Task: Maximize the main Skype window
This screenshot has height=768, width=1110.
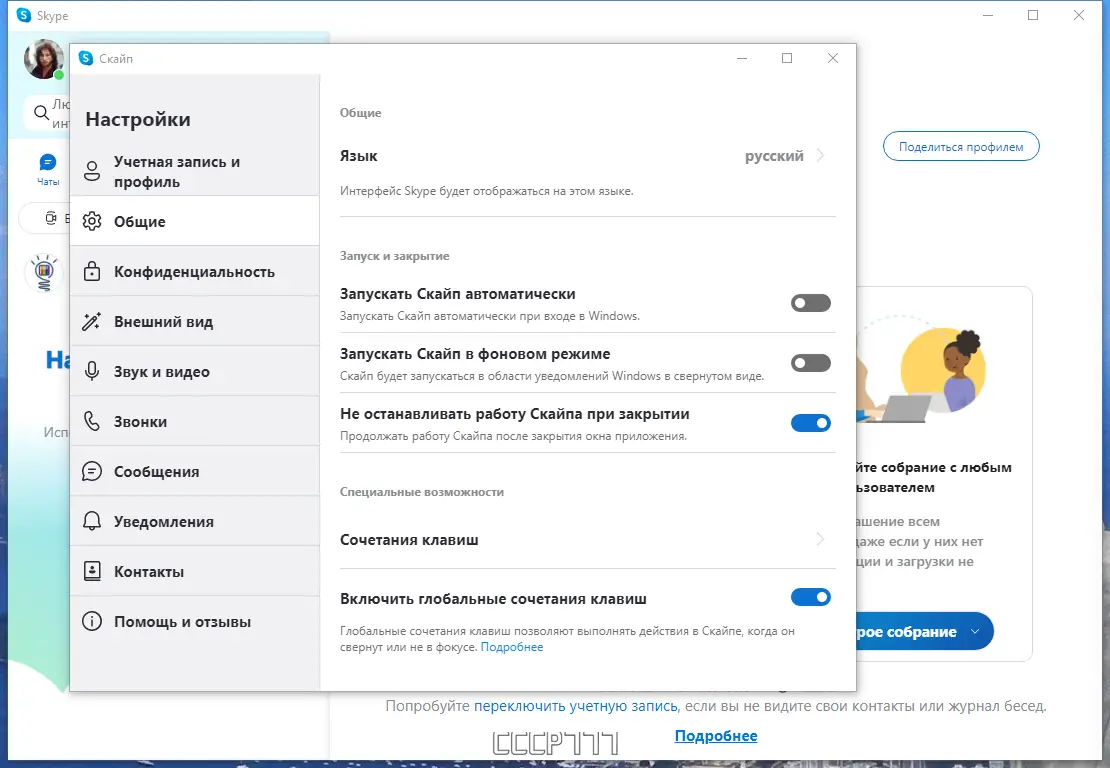Action: pos(1033,15)
